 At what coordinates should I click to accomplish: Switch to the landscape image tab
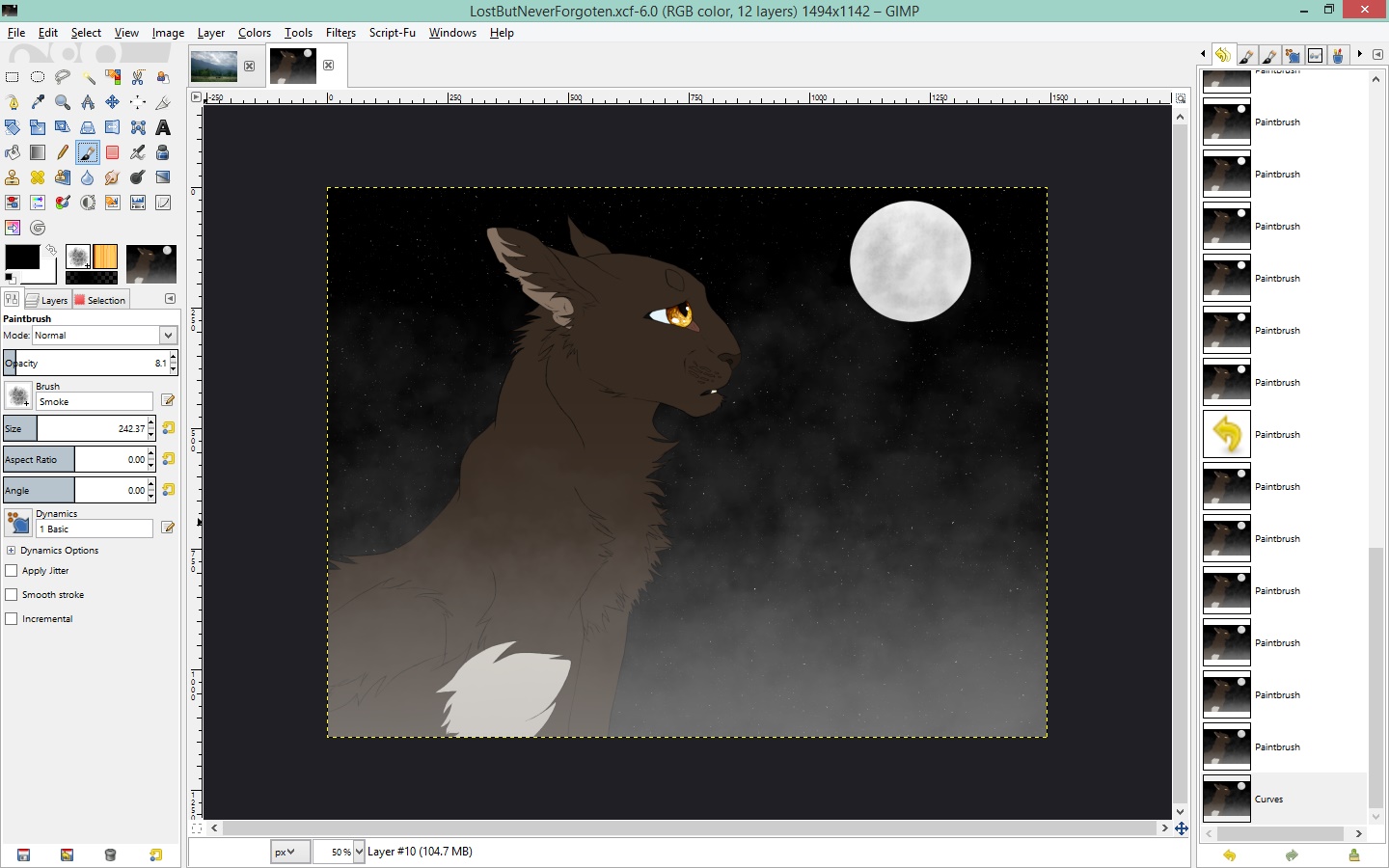point(214,66)
